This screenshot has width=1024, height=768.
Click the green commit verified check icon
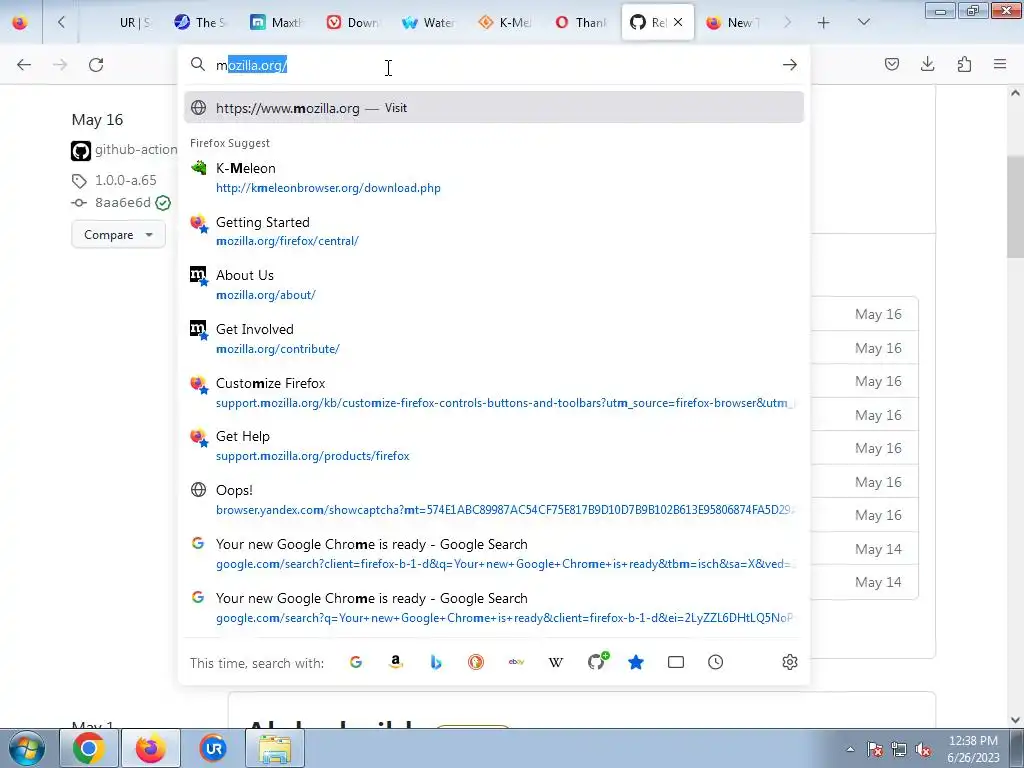[x=163, y=202]
